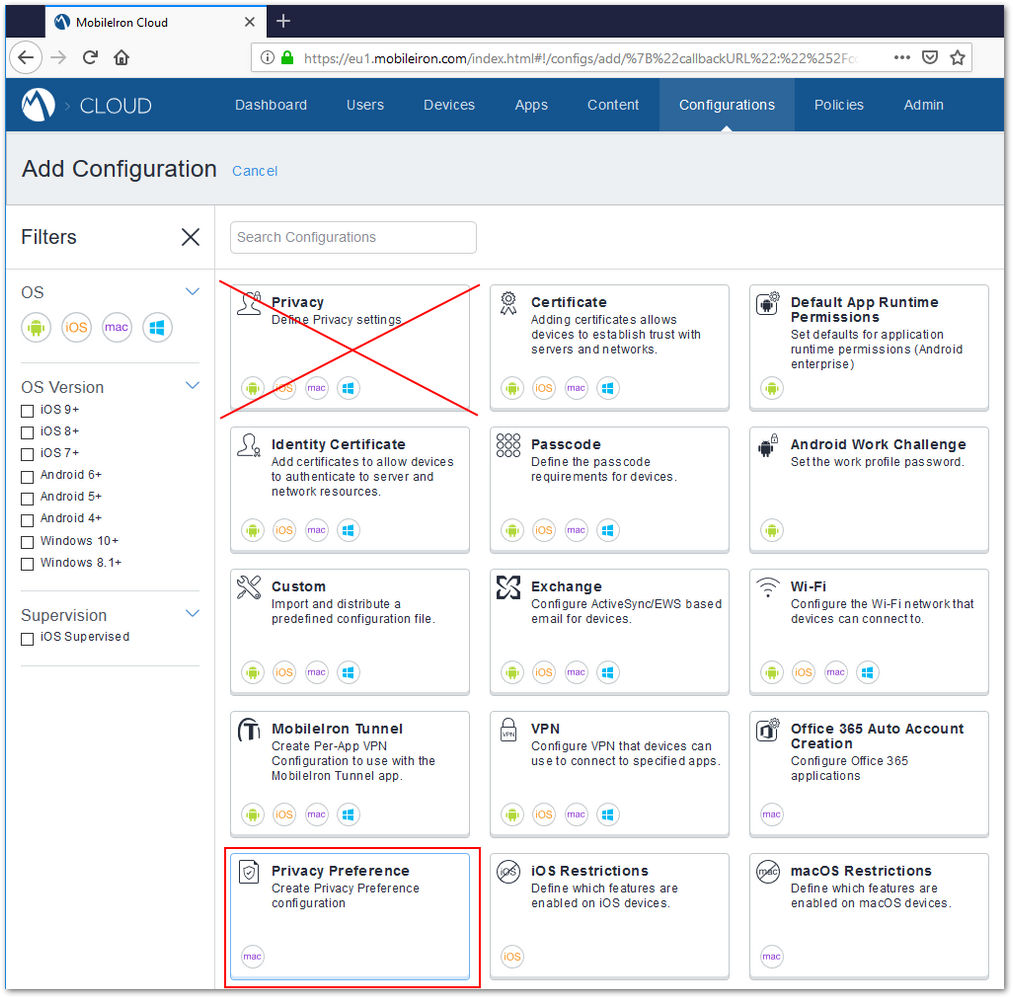Collapse the OS filter section chevron
Viewport: 1013px width, 998px height.
(192, 291)
